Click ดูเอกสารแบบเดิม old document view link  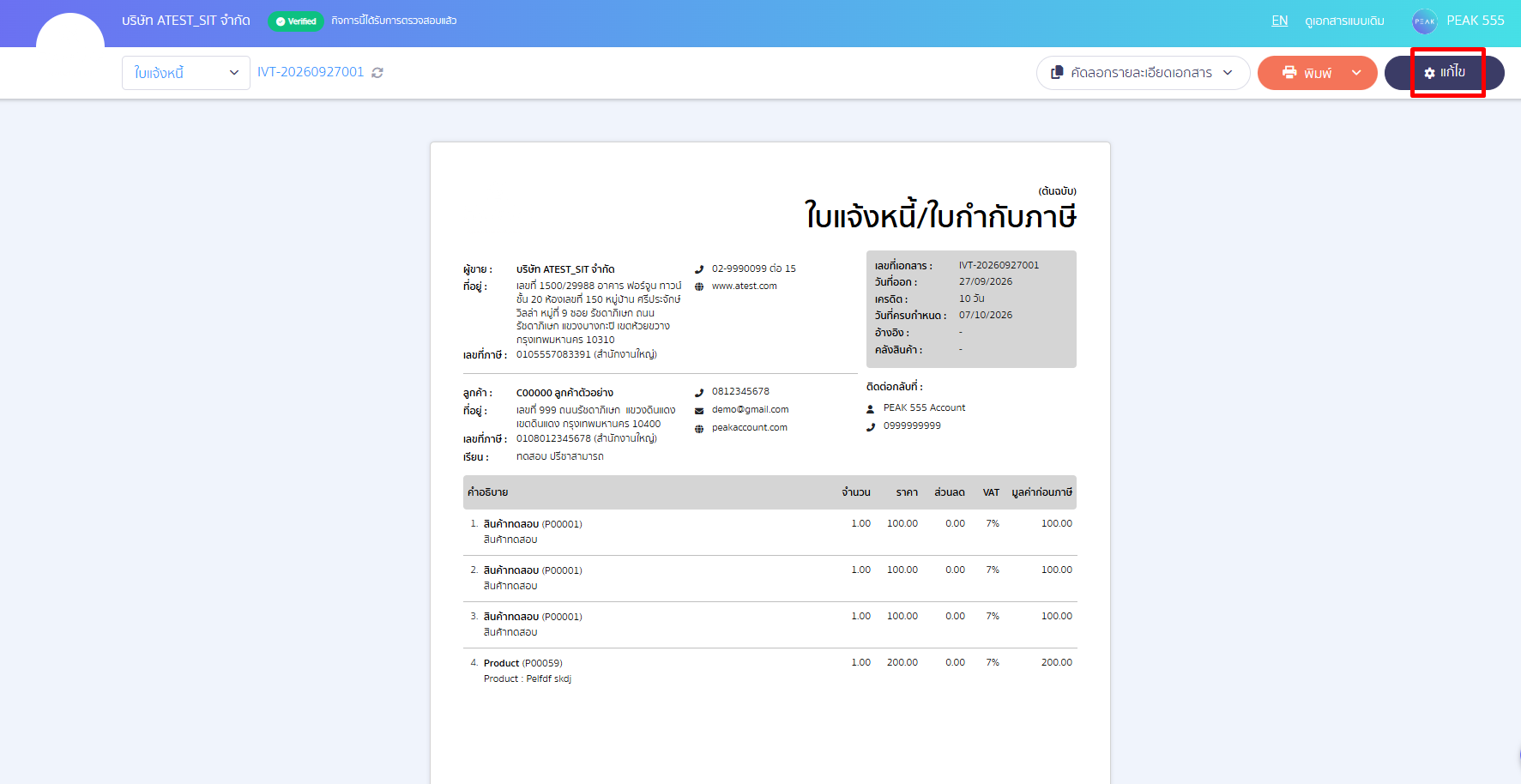[x=1344, y=21]
